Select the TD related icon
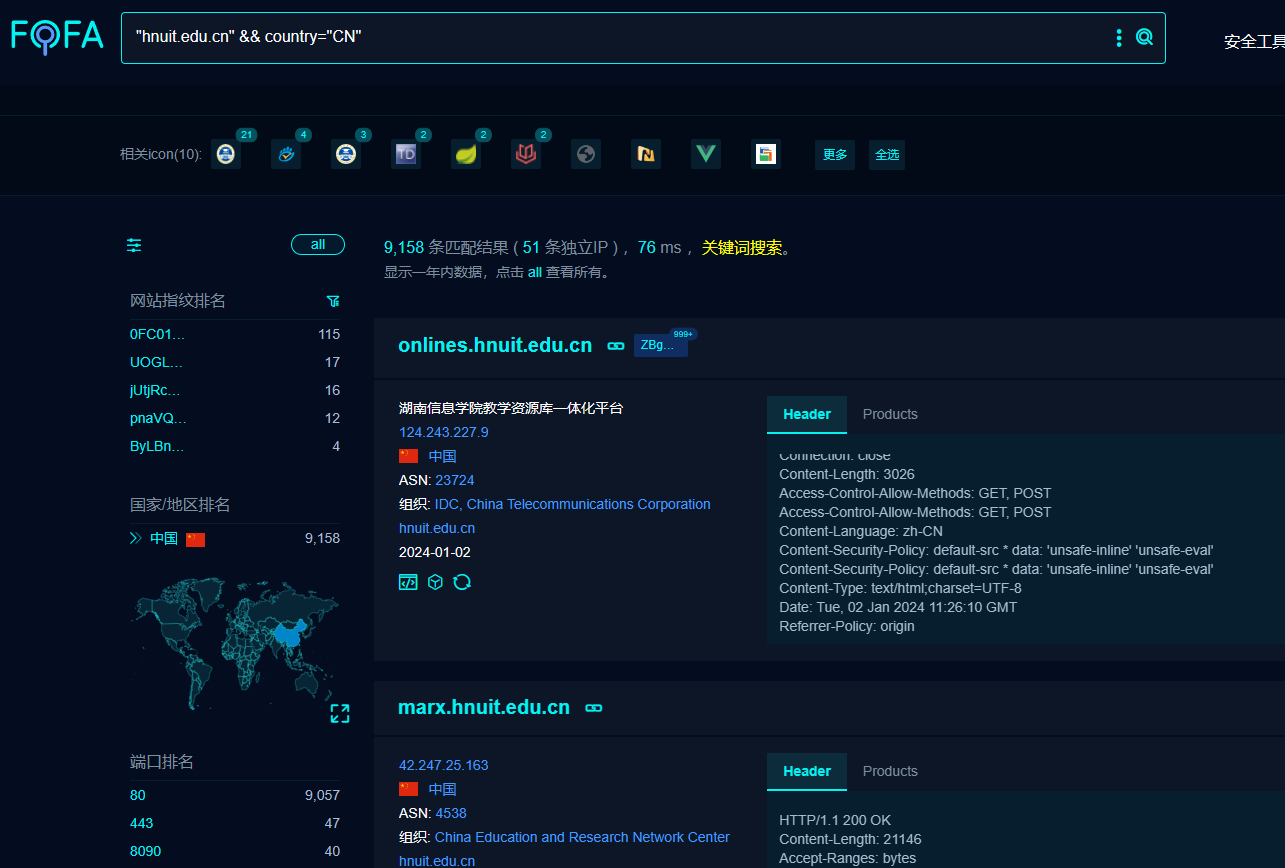1285x868 pixels. point(406,154)
